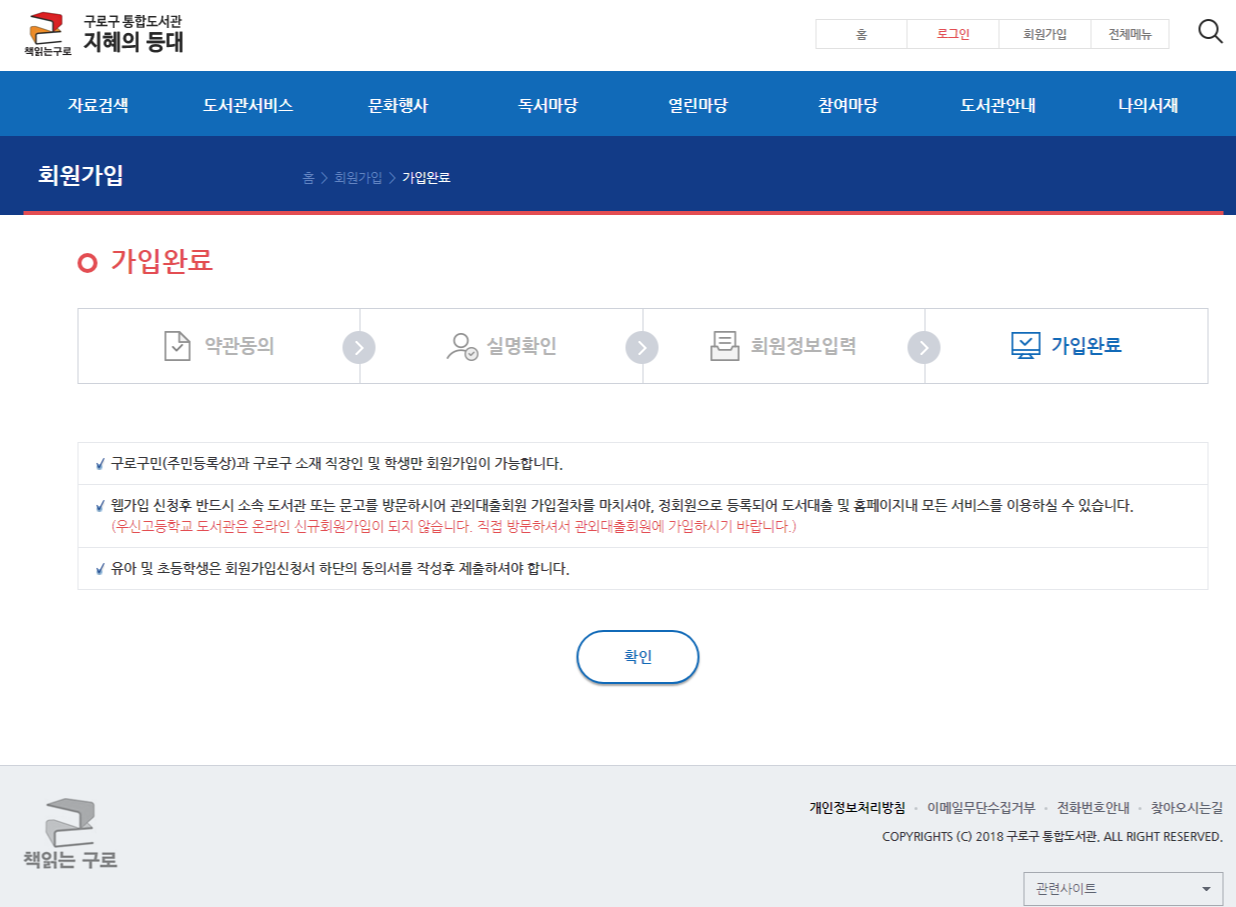Click the 가입완료 page heading

[162, 262]
